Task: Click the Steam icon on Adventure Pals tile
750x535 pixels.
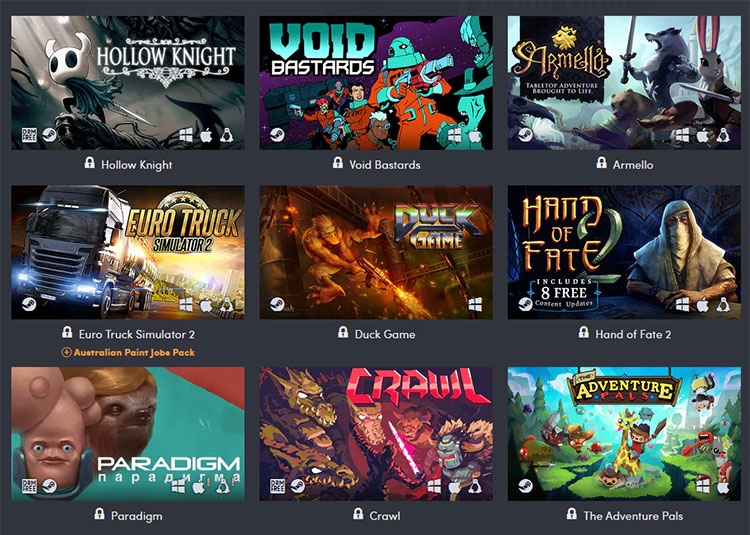Action: click(526, 486)
